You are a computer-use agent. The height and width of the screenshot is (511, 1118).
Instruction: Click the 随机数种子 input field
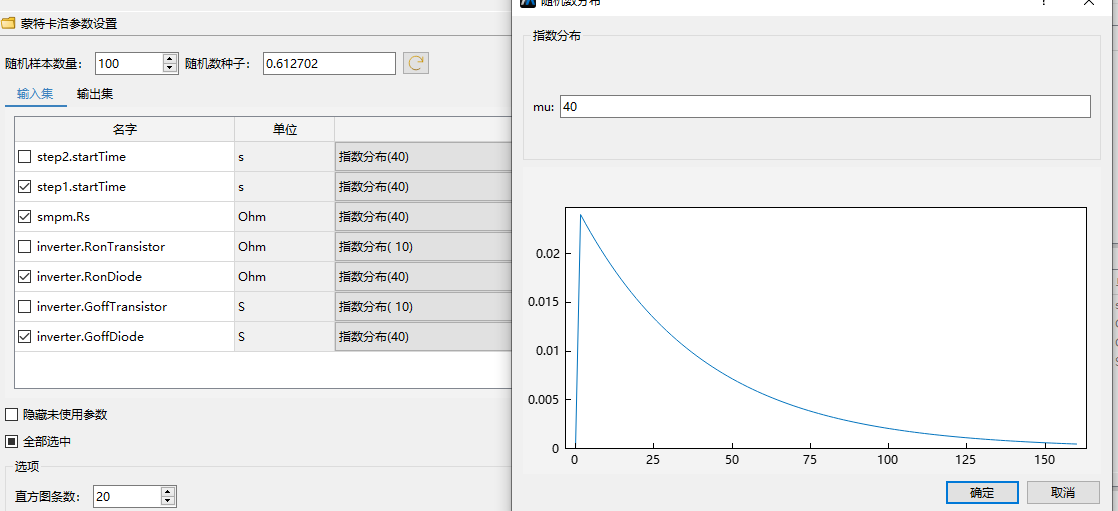pyautogui.click(x=329, y=63)
